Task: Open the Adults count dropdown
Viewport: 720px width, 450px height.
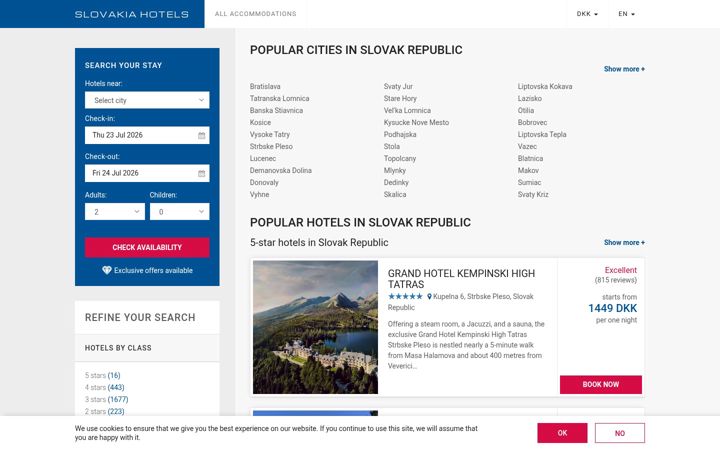Action: pyautogui.click(x=115, y=212)
